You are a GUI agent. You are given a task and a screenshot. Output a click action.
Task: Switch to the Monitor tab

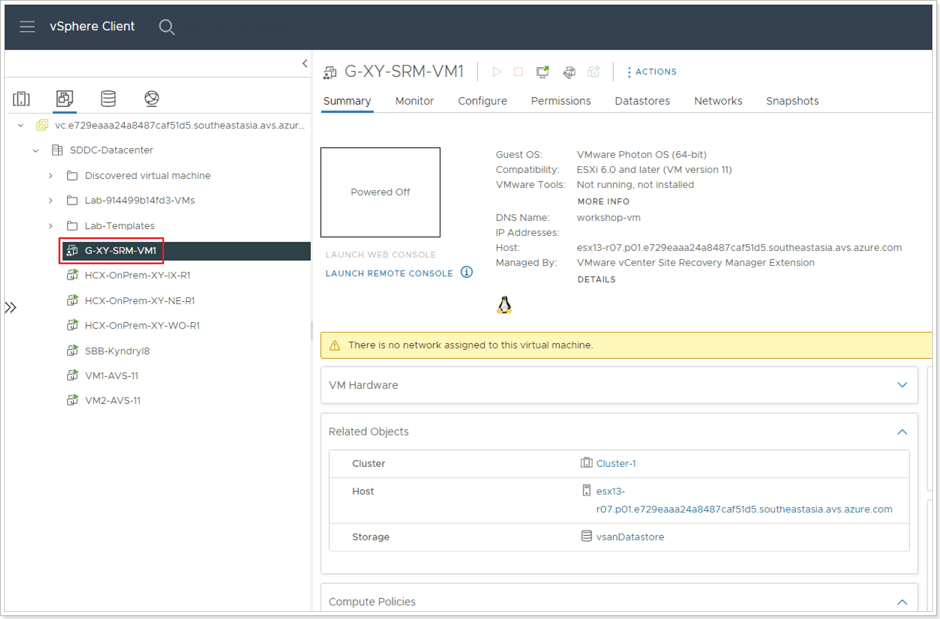(x=414, y=101)
